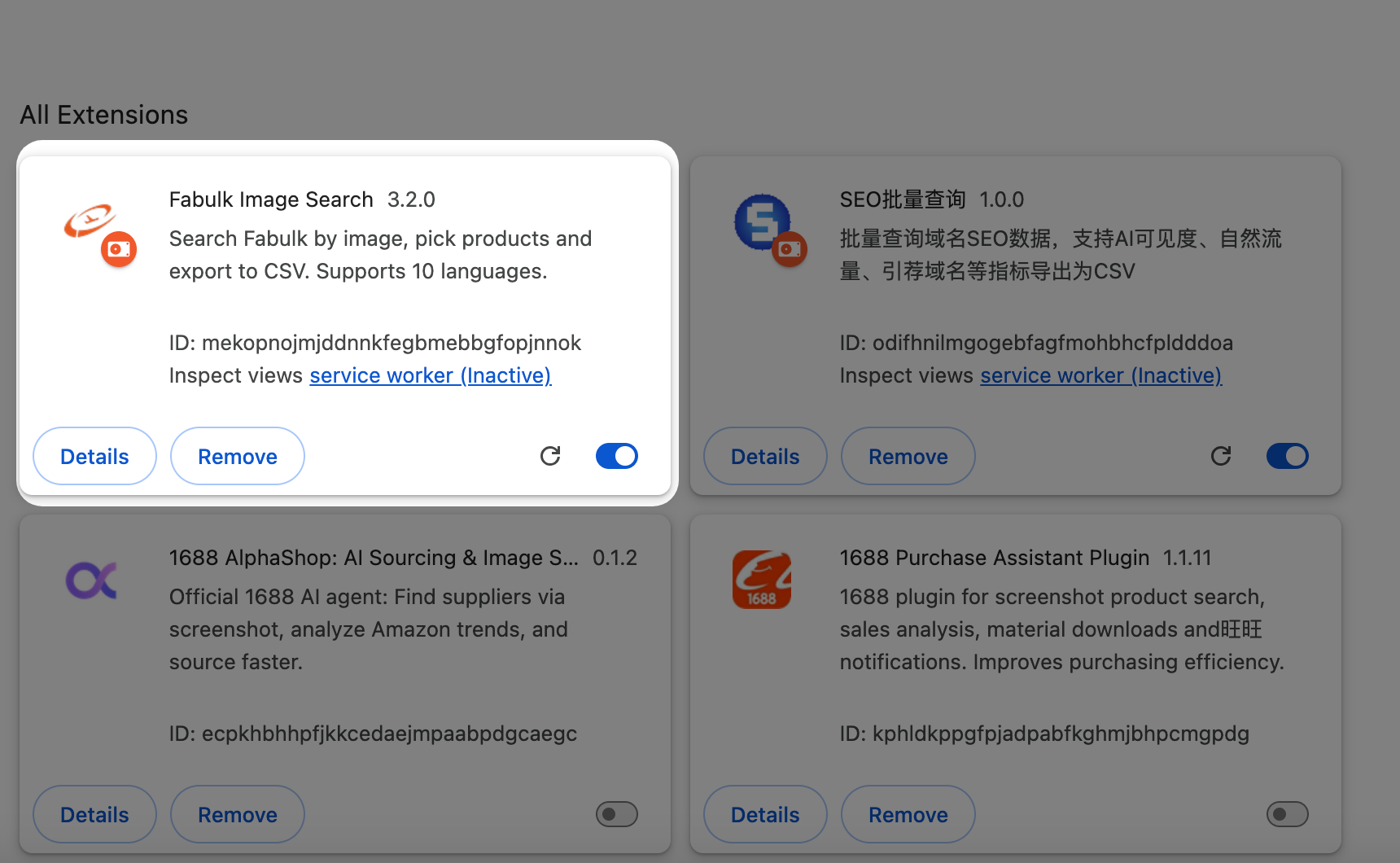Viewport: 1400px width, 863px height.
Task: Click the 1688 AlphaShop extension title
Action: tap(374, 558)
